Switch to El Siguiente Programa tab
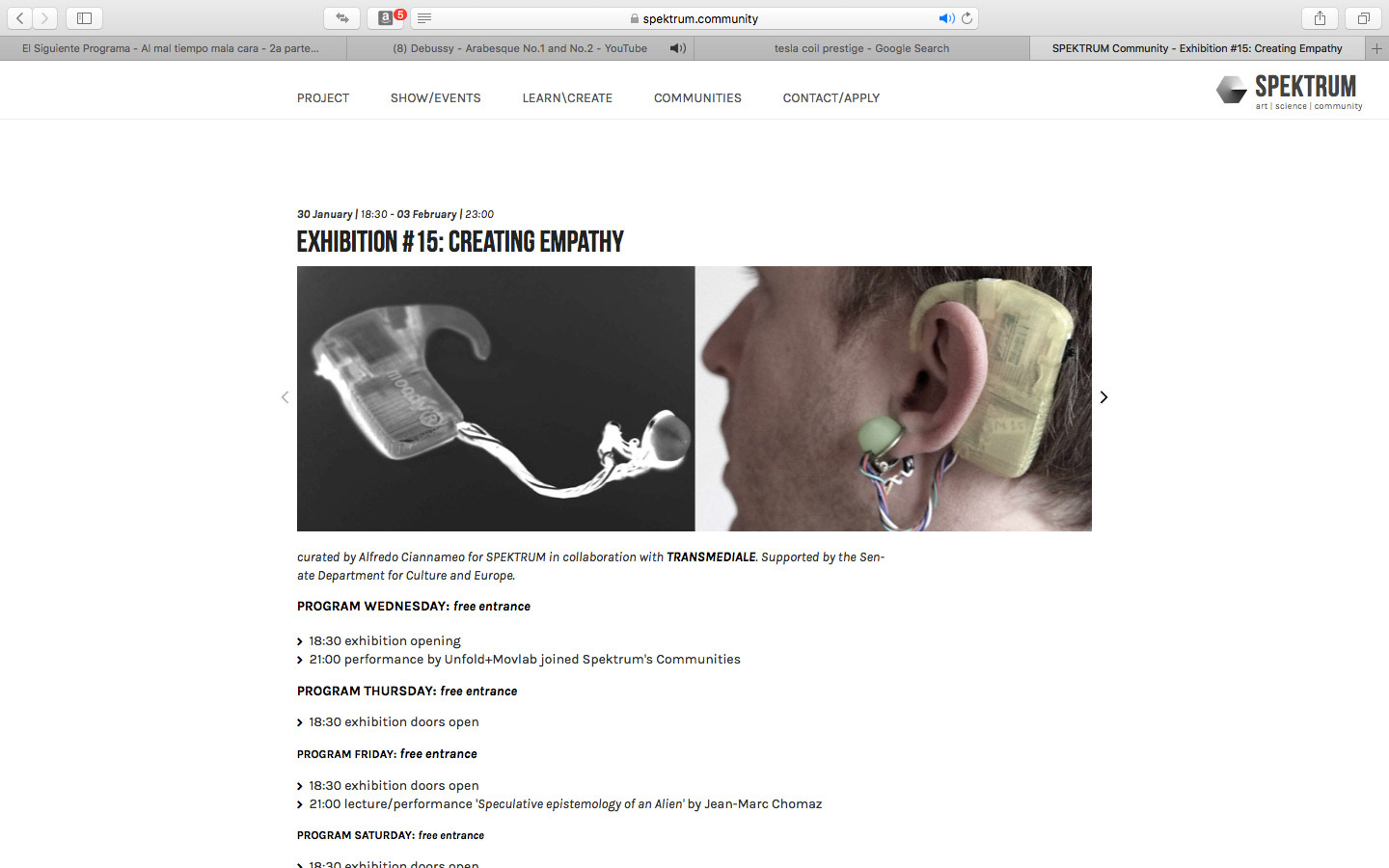Screen dimensions: 1389x868 pos(171,48)
